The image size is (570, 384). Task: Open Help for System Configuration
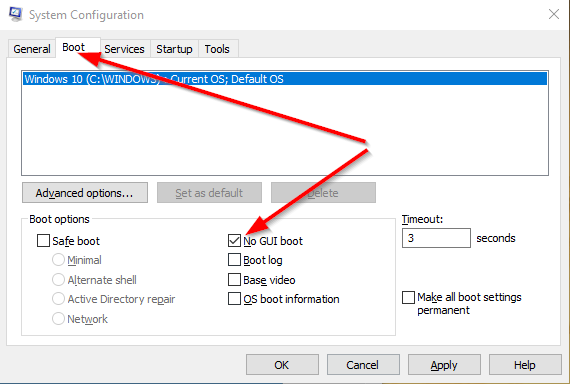[525, 365]
